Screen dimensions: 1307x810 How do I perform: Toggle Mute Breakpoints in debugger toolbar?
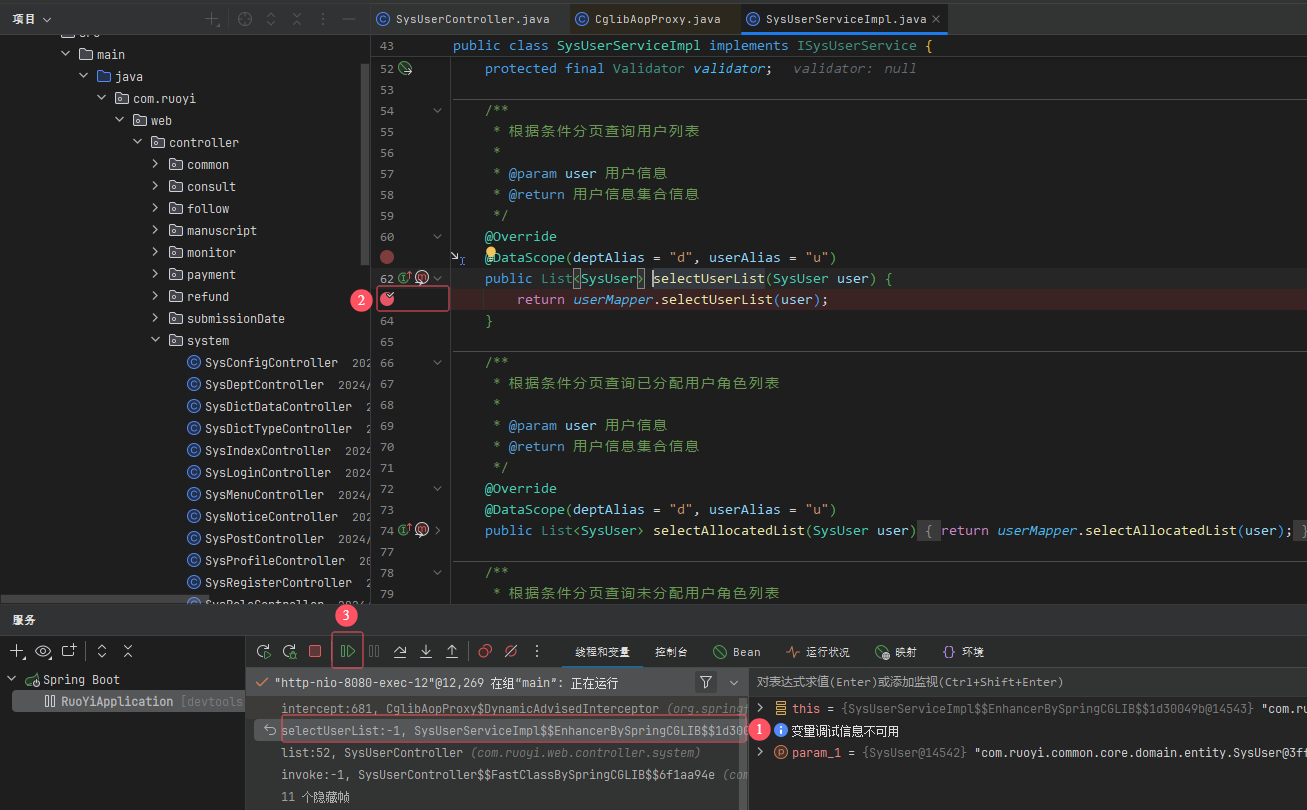[x=511, y=651]
